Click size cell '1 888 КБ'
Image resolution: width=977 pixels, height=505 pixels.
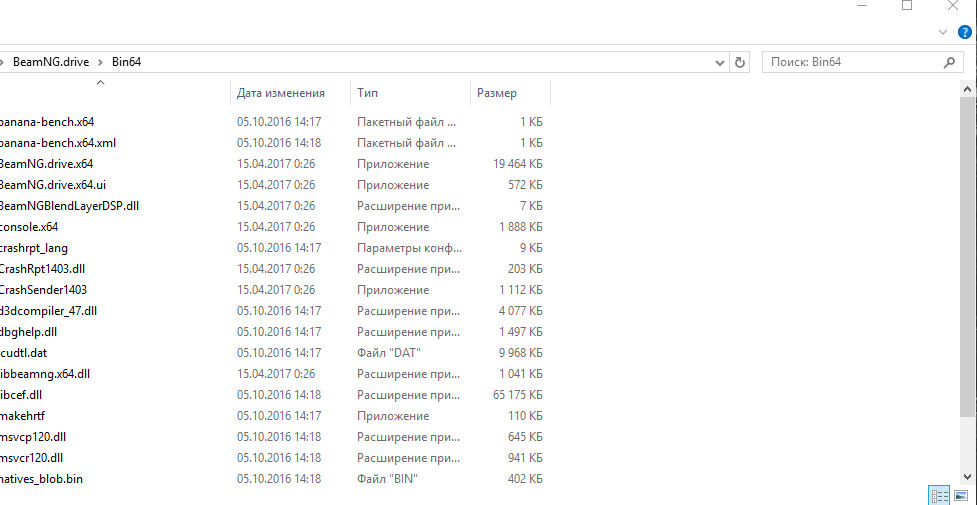click(x=521, y=227)
